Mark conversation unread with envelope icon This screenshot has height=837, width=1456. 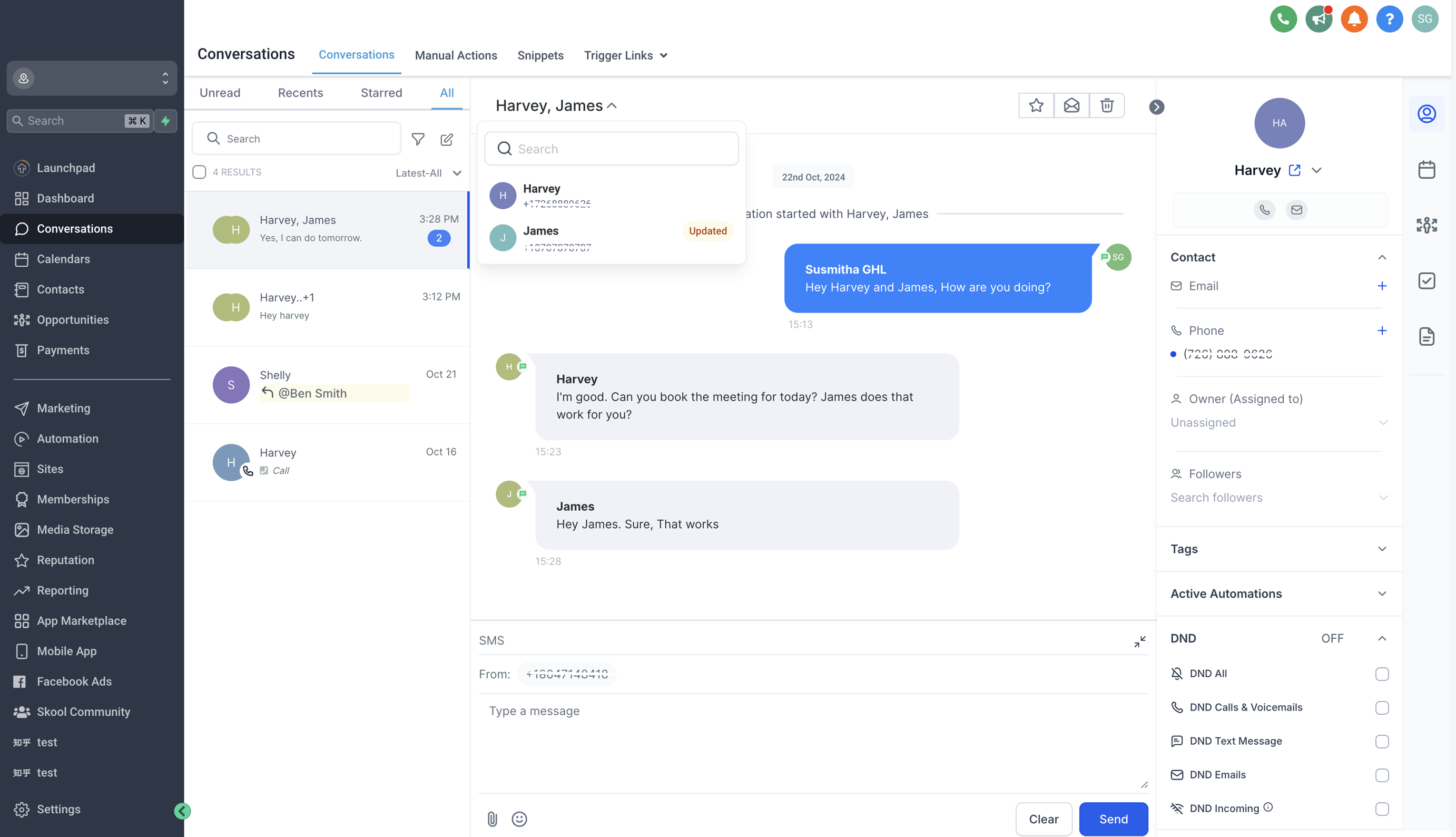[1071, 106]
